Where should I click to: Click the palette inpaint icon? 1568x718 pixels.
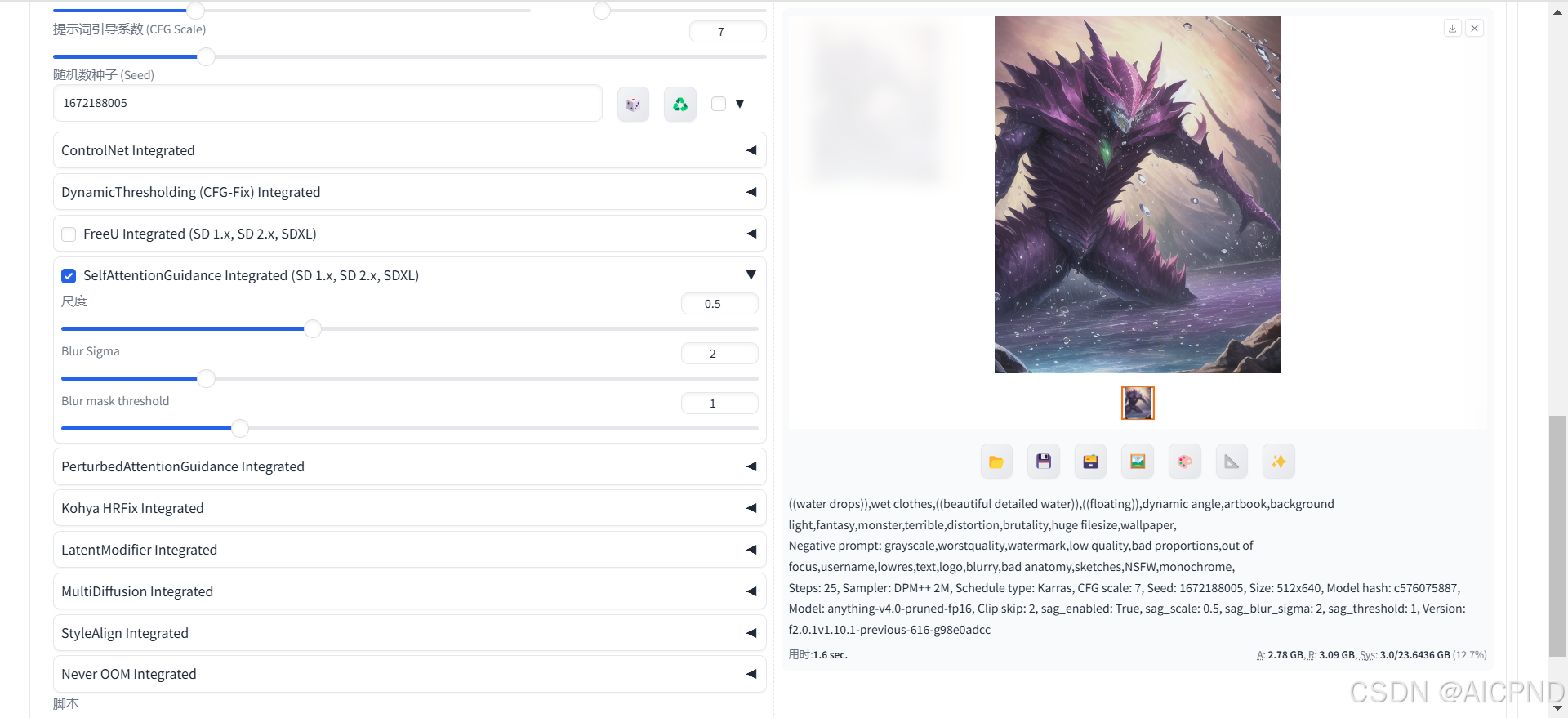[1185, 462]
